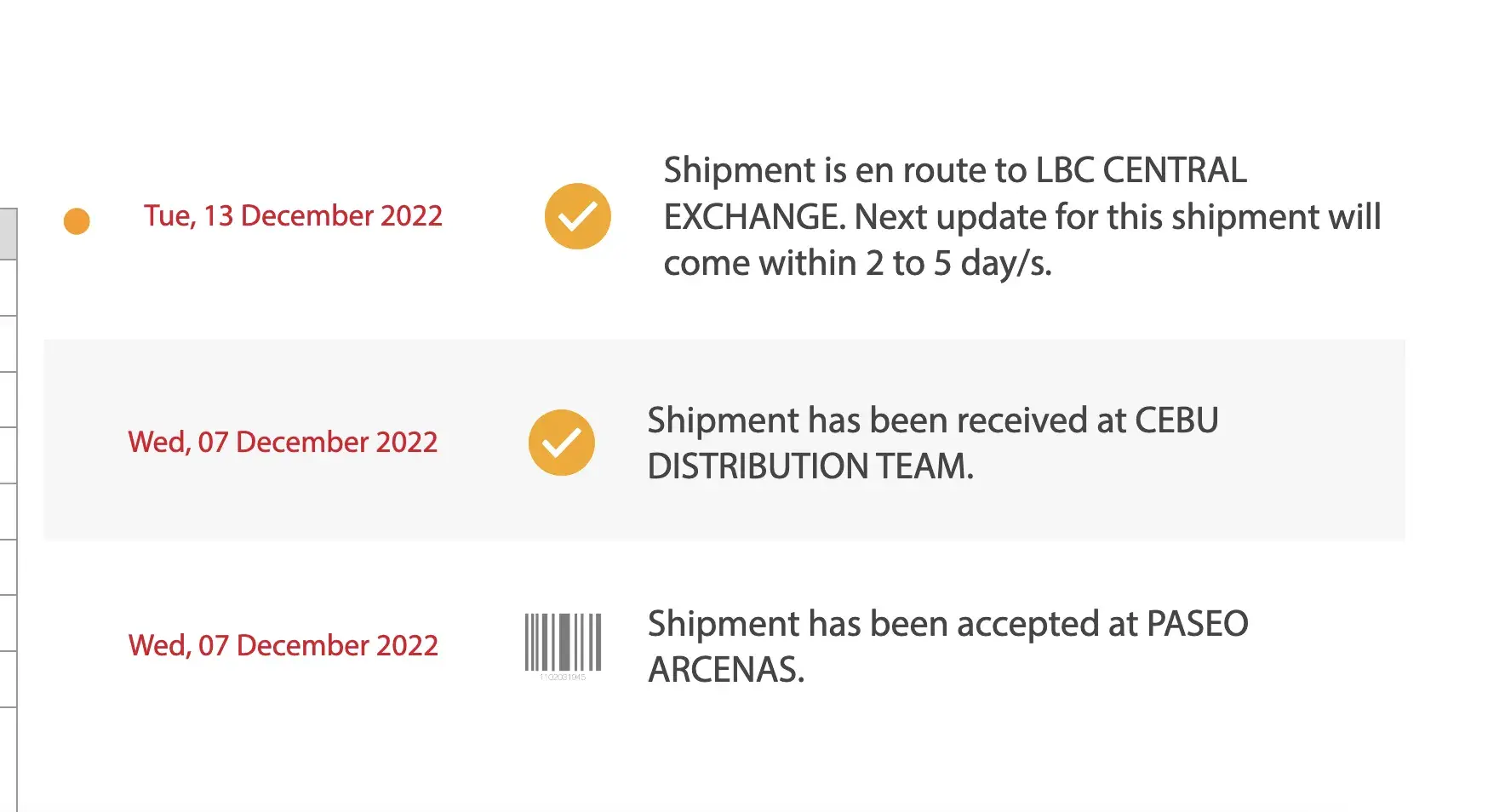Click the "DISTRIBUTION TEAM." line
This screenshot has height=812, width=1505.
pos(810,467)
